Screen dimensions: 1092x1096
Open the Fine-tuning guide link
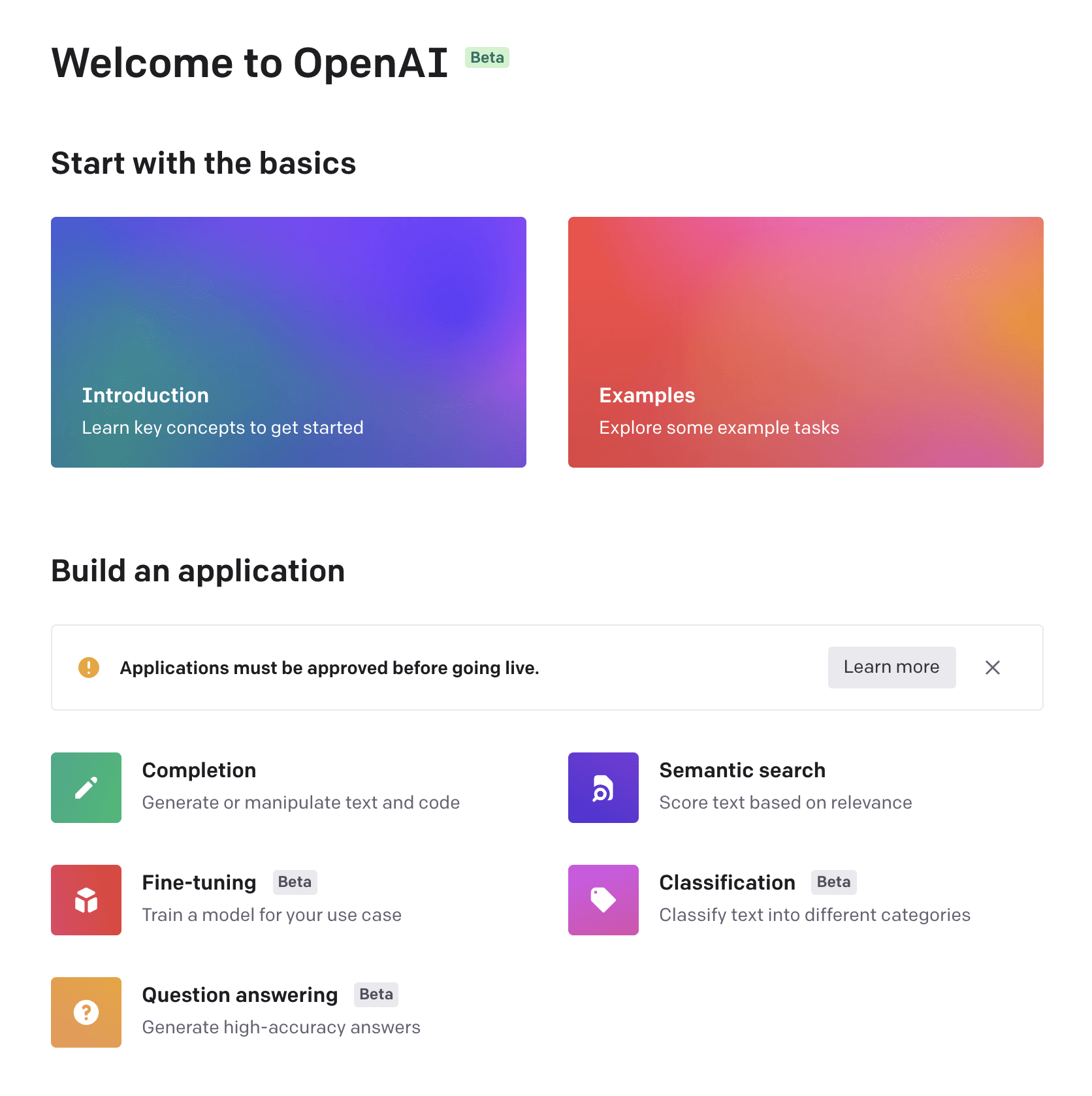point(199,882)
